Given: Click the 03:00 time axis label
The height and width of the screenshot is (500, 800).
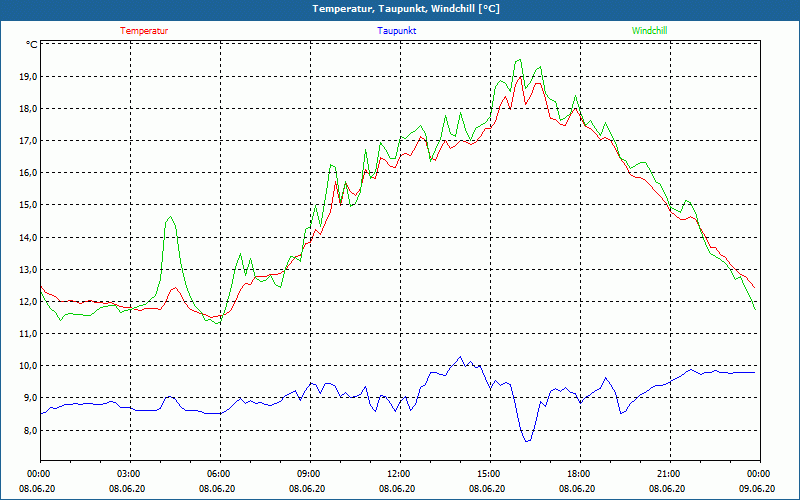Looking at the screenshot, I should coord(127,474).
